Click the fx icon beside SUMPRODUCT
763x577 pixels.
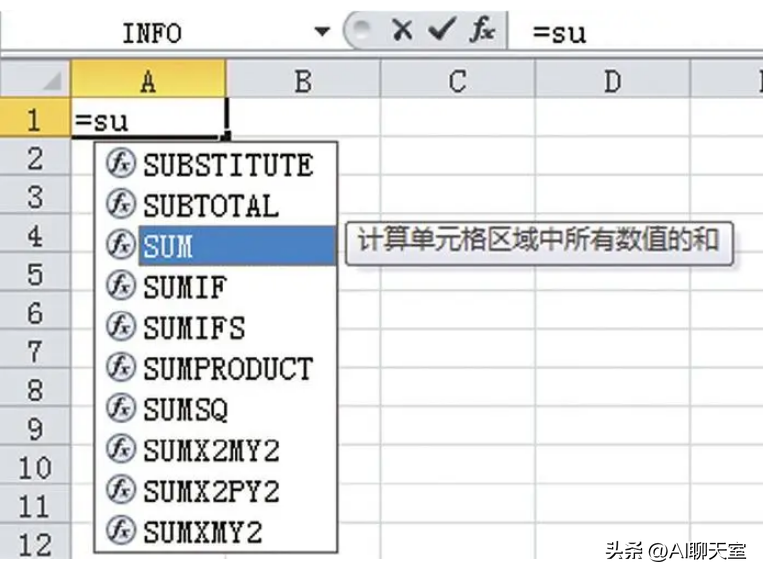click(120, 368)
